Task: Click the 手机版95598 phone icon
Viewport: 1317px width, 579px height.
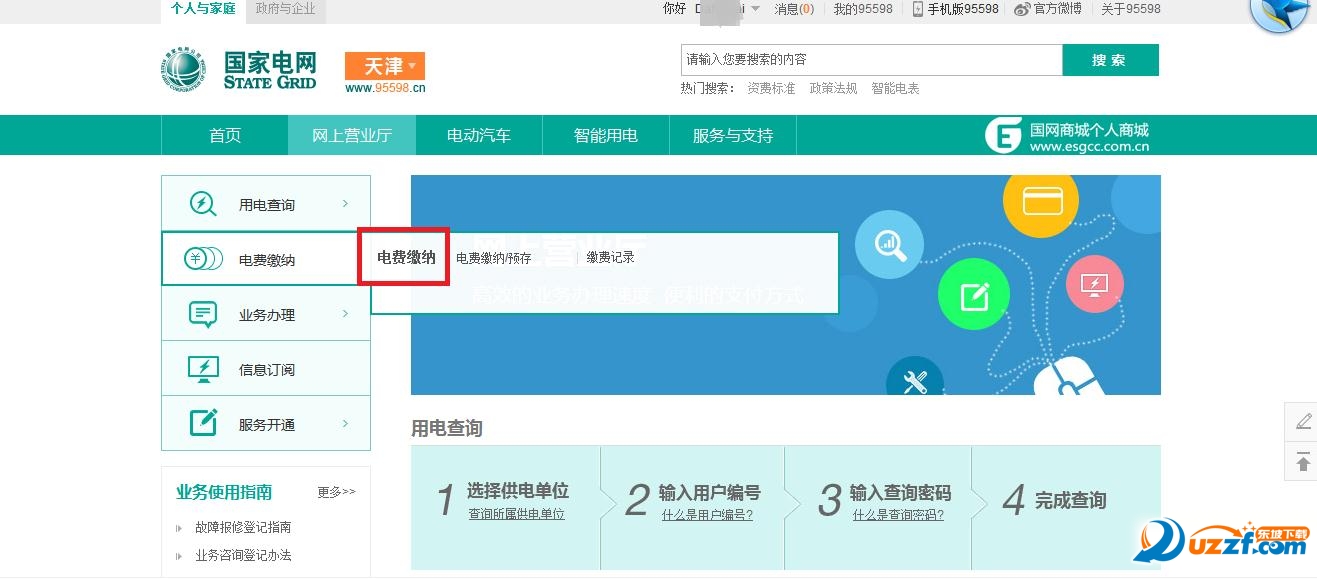Action: coord(916,9)
